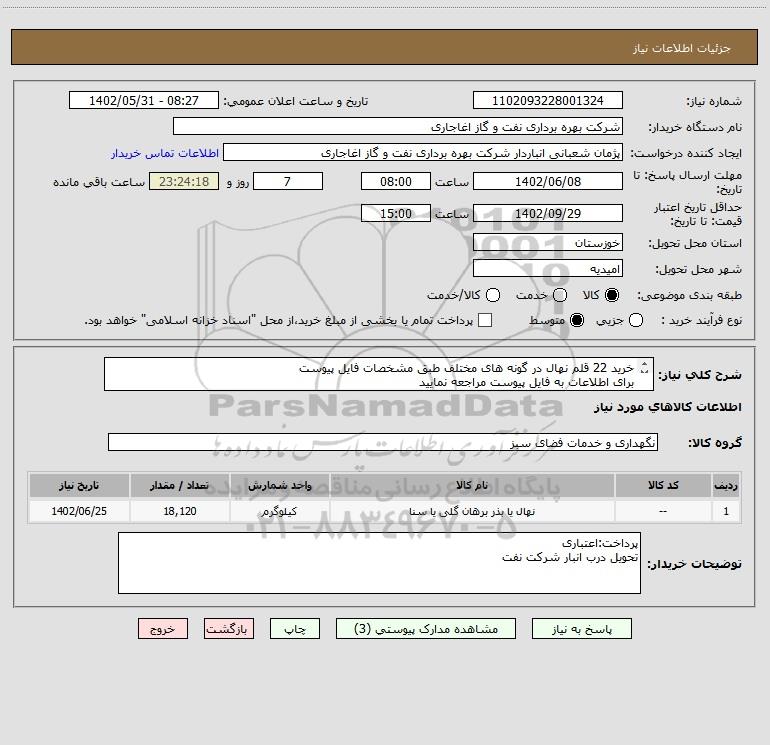Image resolution: width=770 pixels, height=745 pixels.
Task: Click the row number cell 1
Action: pos(726,511)
